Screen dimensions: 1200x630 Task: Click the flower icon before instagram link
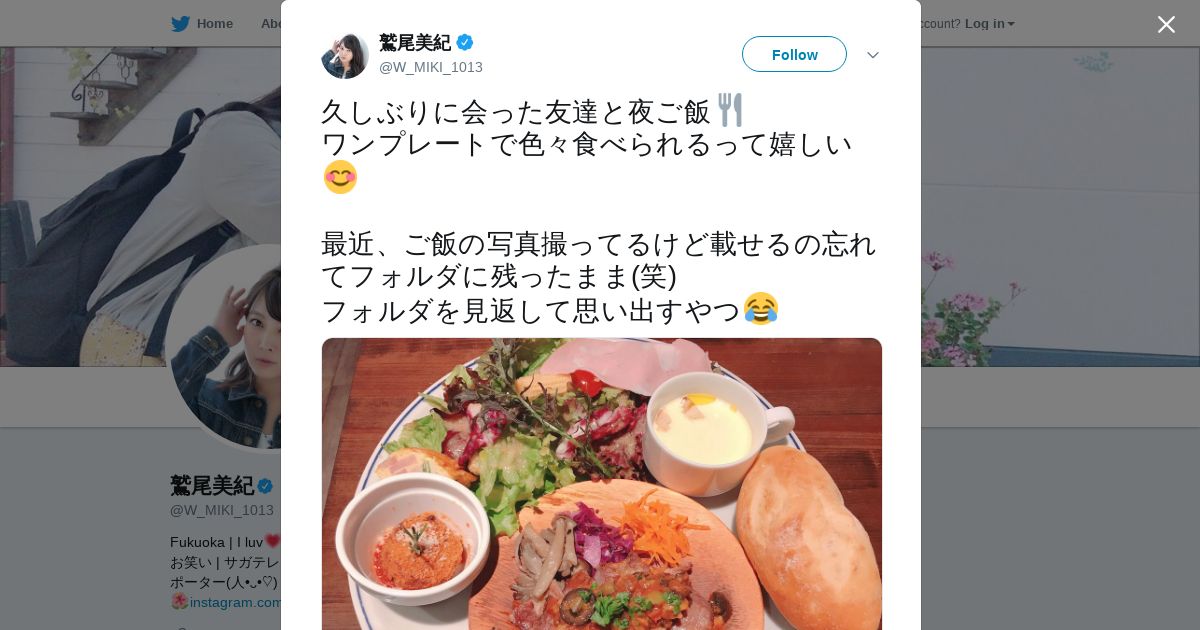tap(179, 602)
